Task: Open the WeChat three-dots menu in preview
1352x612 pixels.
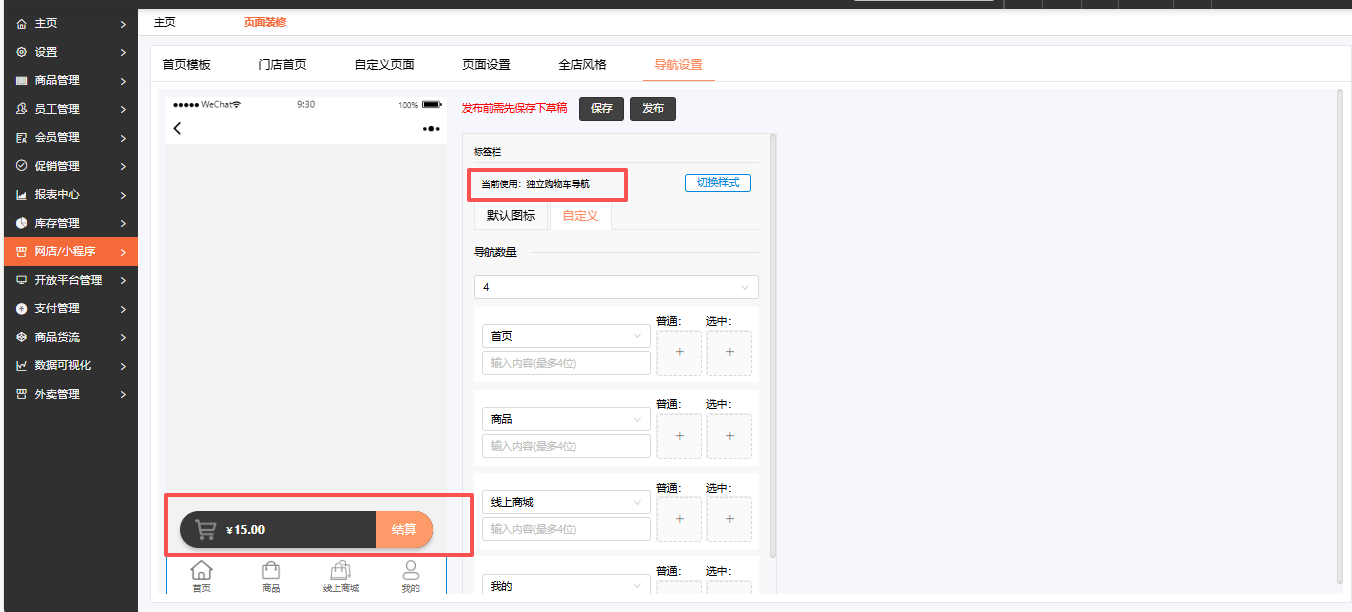Action: [431, 129]
